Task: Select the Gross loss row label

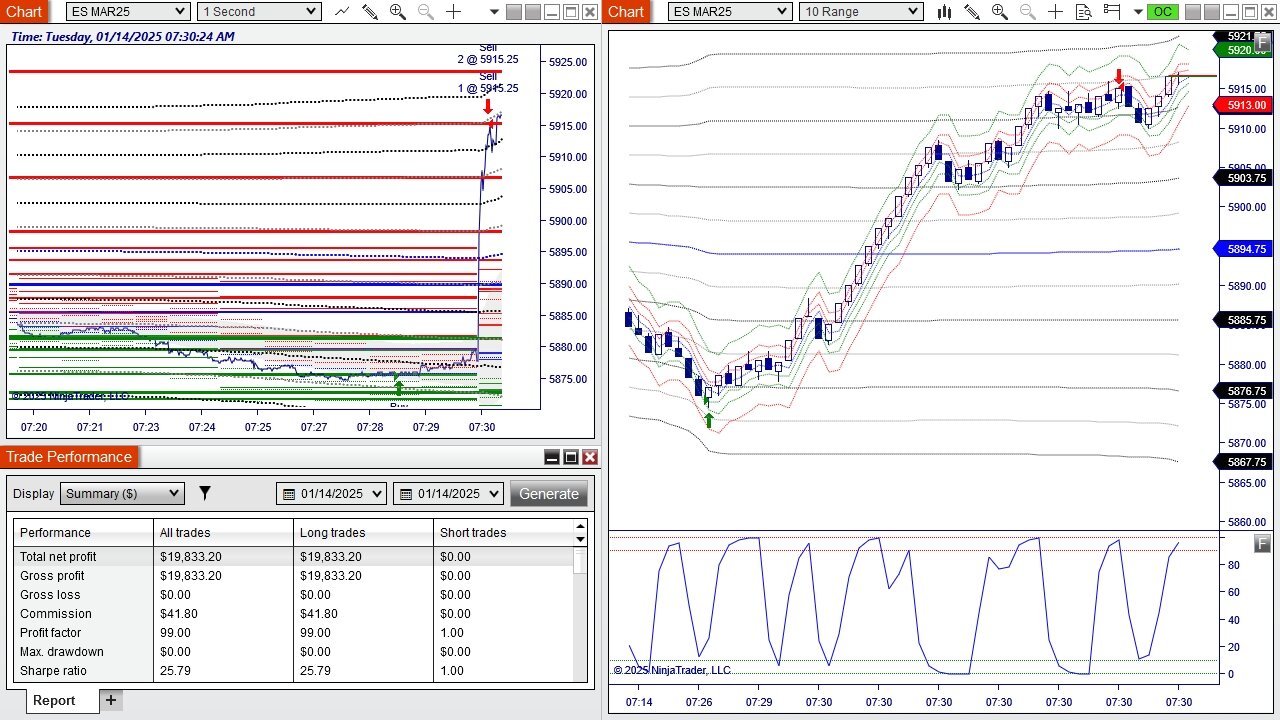Action: click(x=50, y=595)
